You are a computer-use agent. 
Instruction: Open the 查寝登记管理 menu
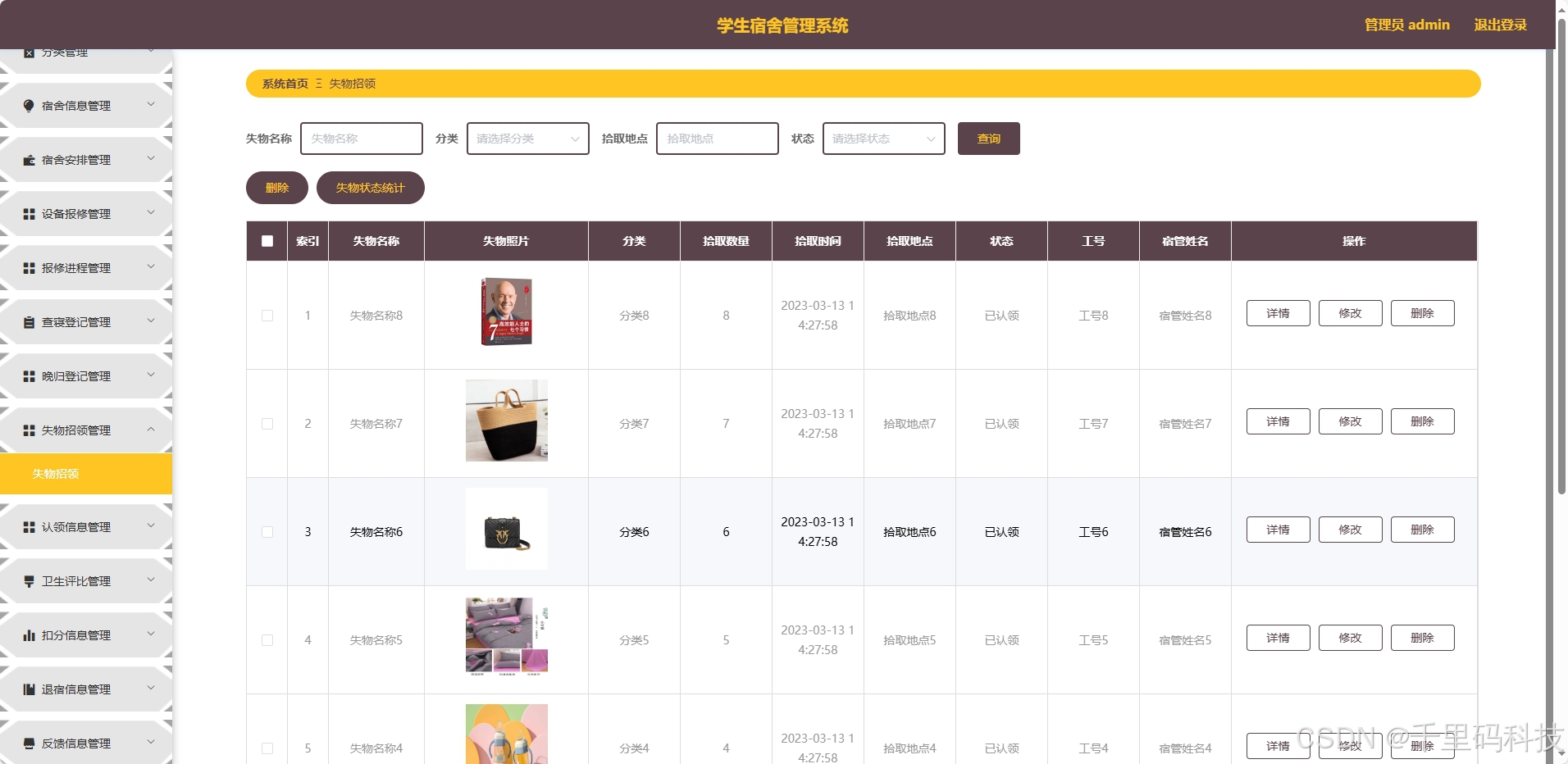[86, 322]
